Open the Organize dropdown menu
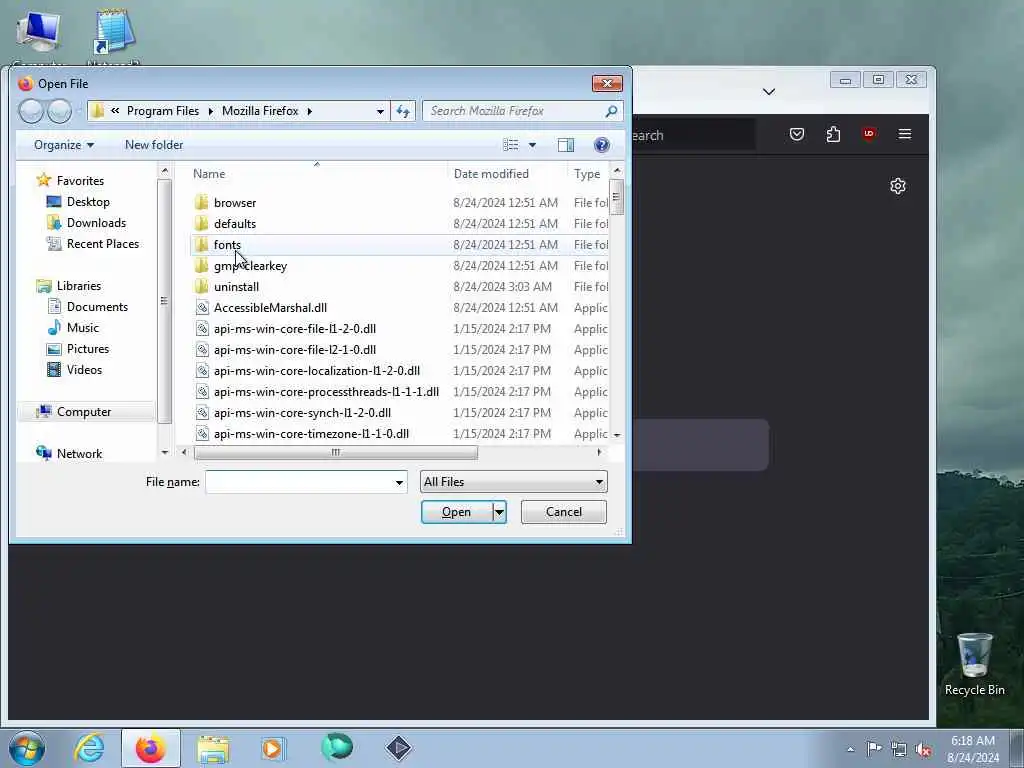This screenshot has width=1024, height=768. point(64,145)
